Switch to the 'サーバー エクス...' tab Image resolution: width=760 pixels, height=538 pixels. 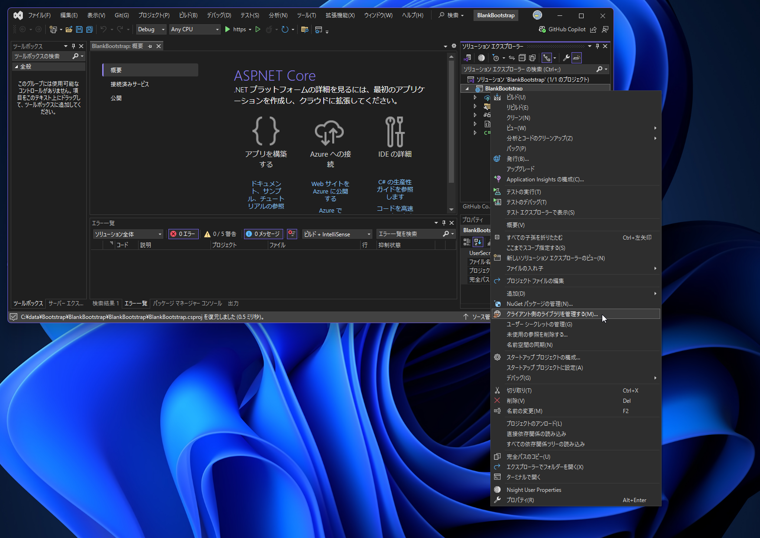click(65, 303)
